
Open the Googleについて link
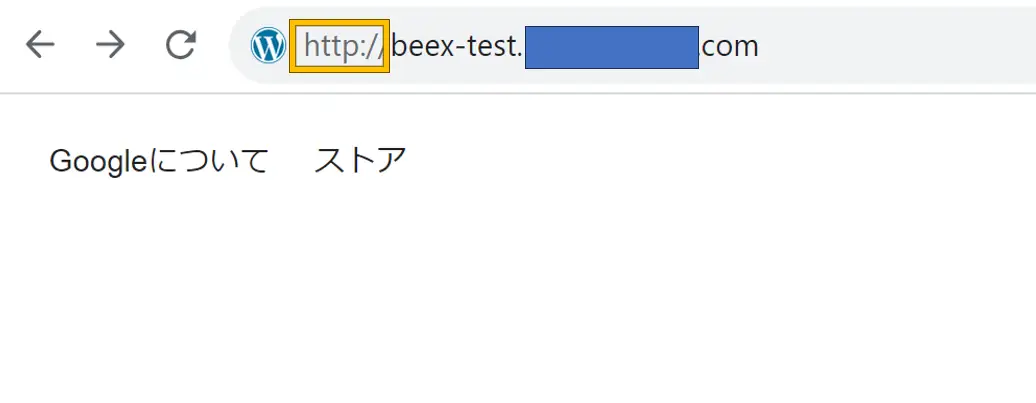(x=159, y=161)
